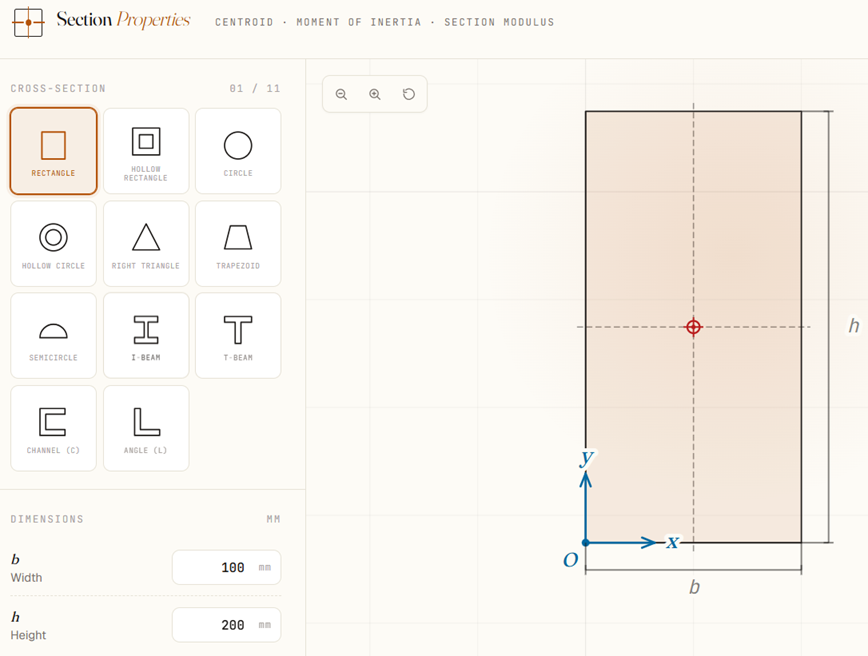Click the MM units label
Viewport: 868px width, 656px height.
coord(273,519)
